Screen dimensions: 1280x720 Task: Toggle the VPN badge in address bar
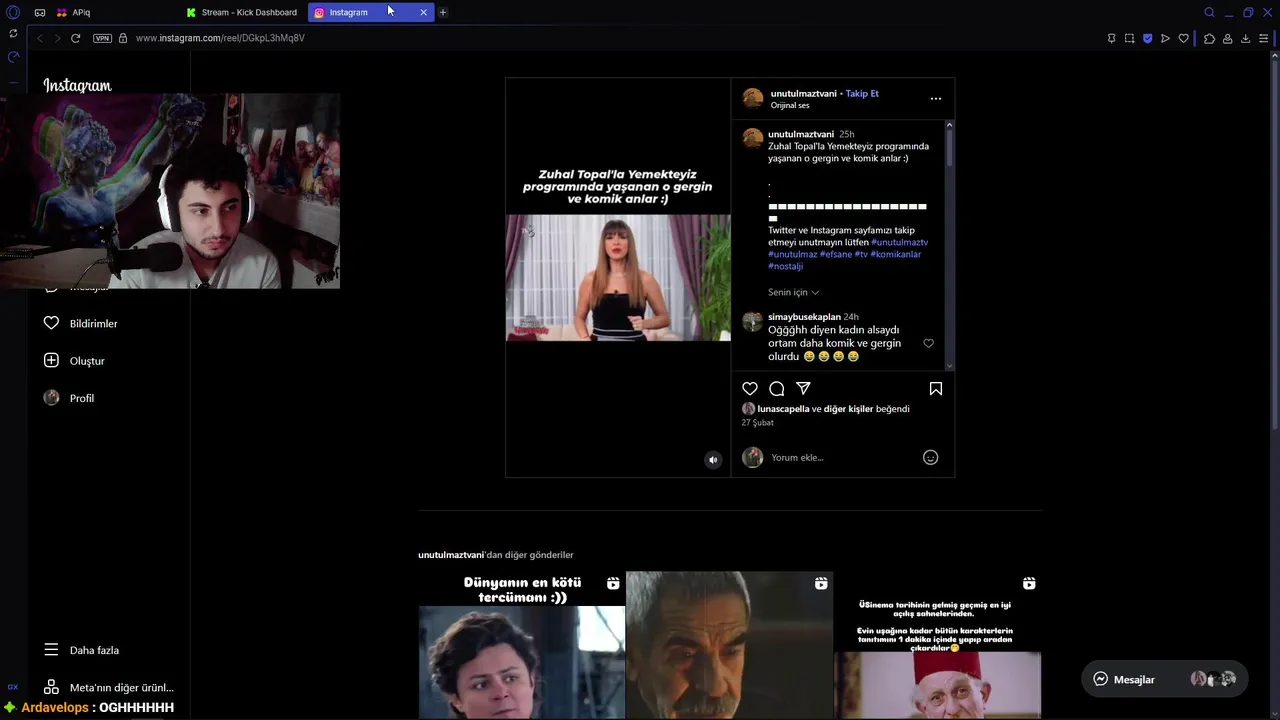point(102,38)
